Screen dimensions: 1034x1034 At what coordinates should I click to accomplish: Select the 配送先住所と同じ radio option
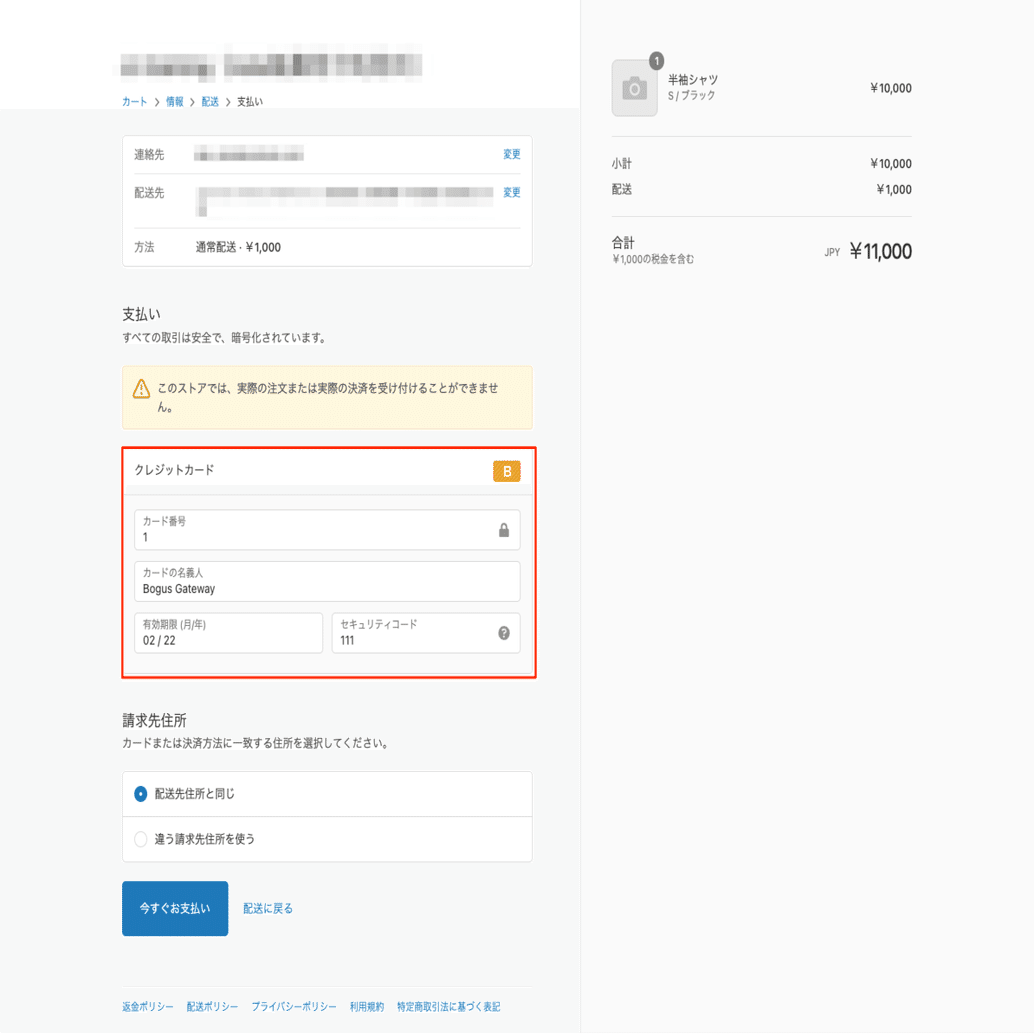(x=140, y=793)
